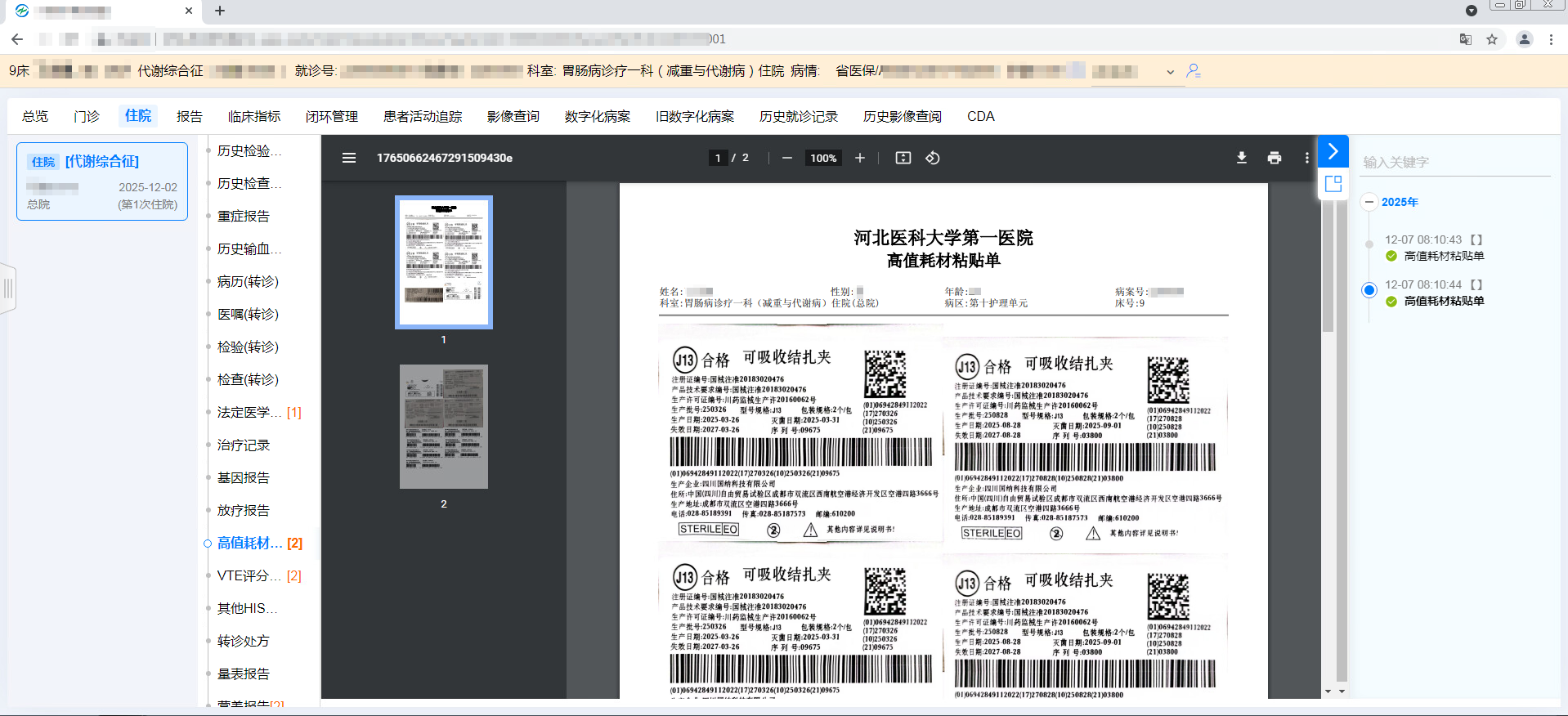
Task: Click the blue arrow panel collapse button
Action: coord(1333,151)
